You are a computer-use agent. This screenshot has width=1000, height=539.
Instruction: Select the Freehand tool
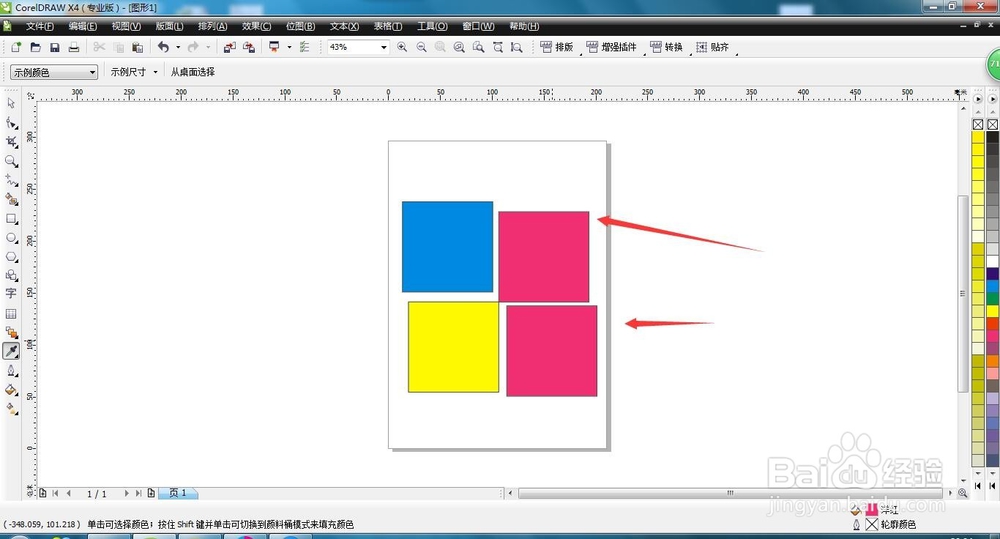[x=11, y=181]
